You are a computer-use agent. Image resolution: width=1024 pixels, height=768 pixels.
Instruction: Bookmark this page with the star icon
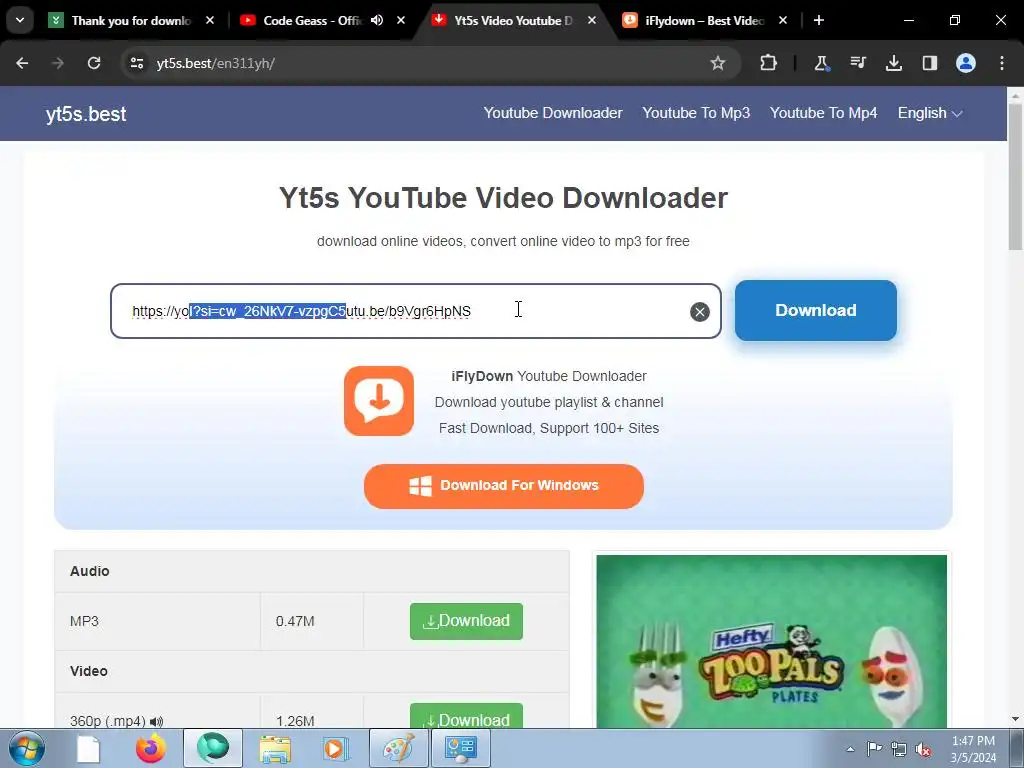tap(718, 63)
